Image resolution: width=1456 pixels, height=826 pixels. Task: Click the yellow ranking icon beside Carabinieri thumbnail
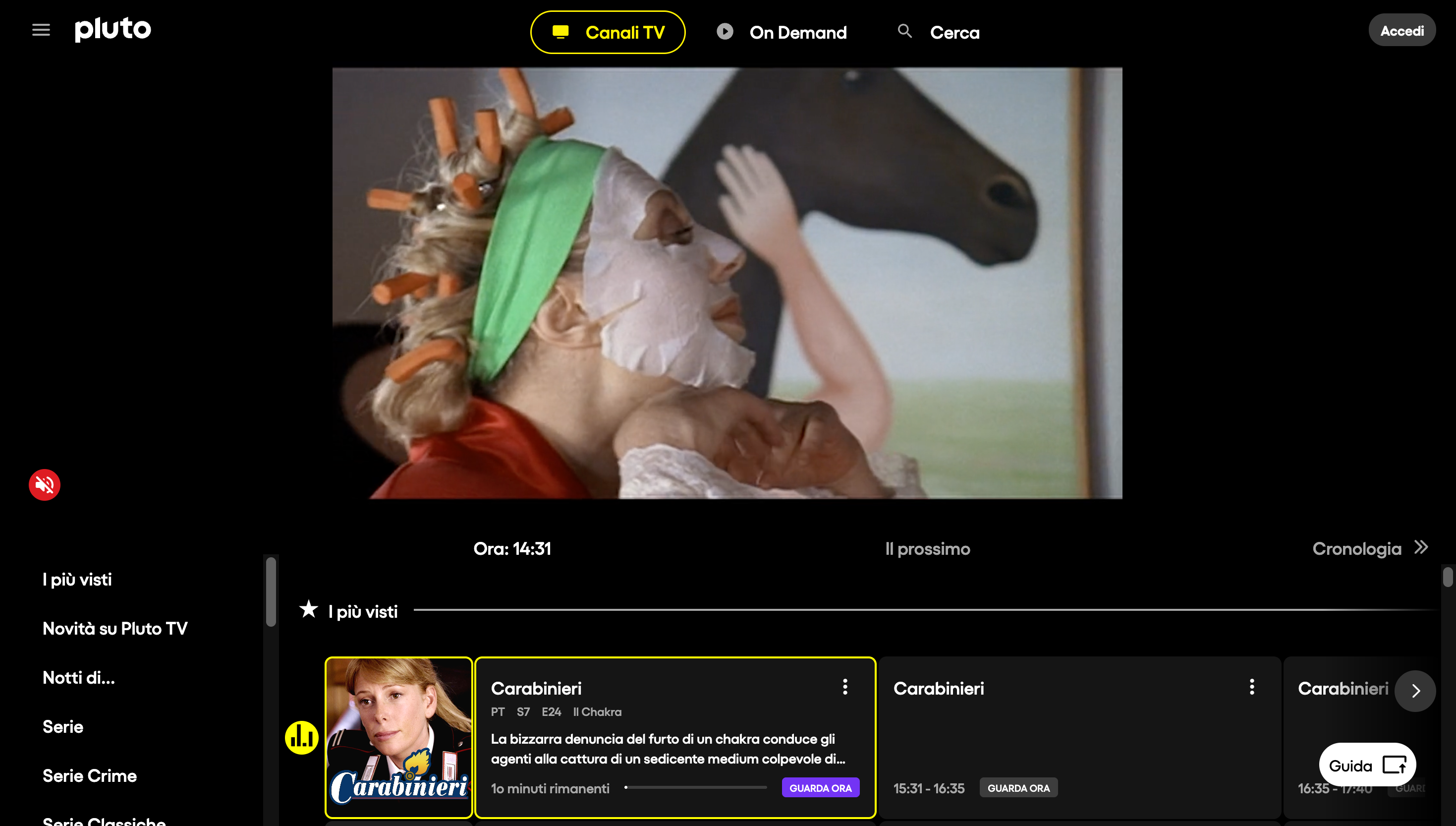click(301, 737)
